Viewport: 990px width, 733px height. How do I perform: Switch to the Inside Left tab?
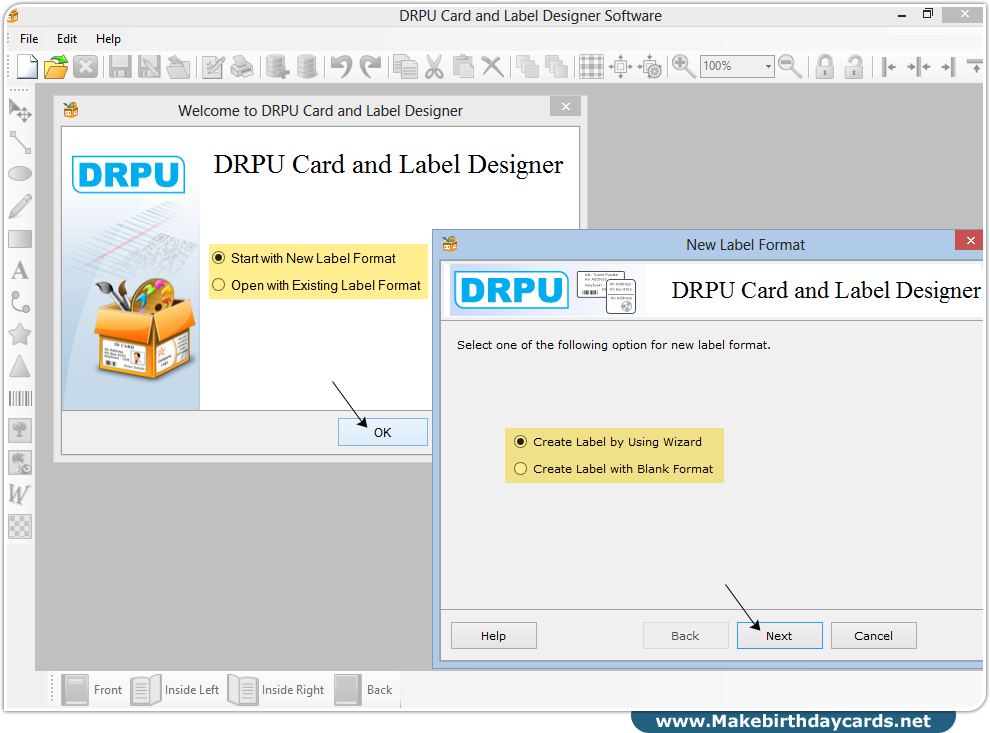coord(175,689)
